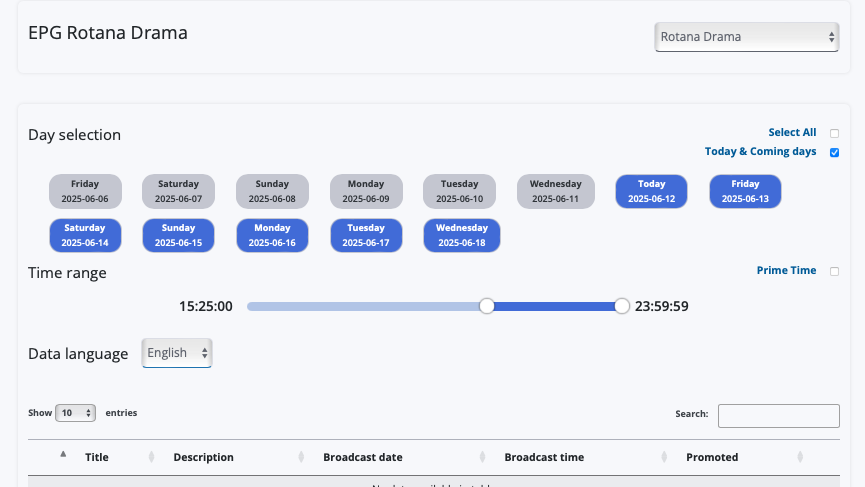Sort table by Broadcast date column
Viewport: 865px width, 487px height.
coord(363,457)
